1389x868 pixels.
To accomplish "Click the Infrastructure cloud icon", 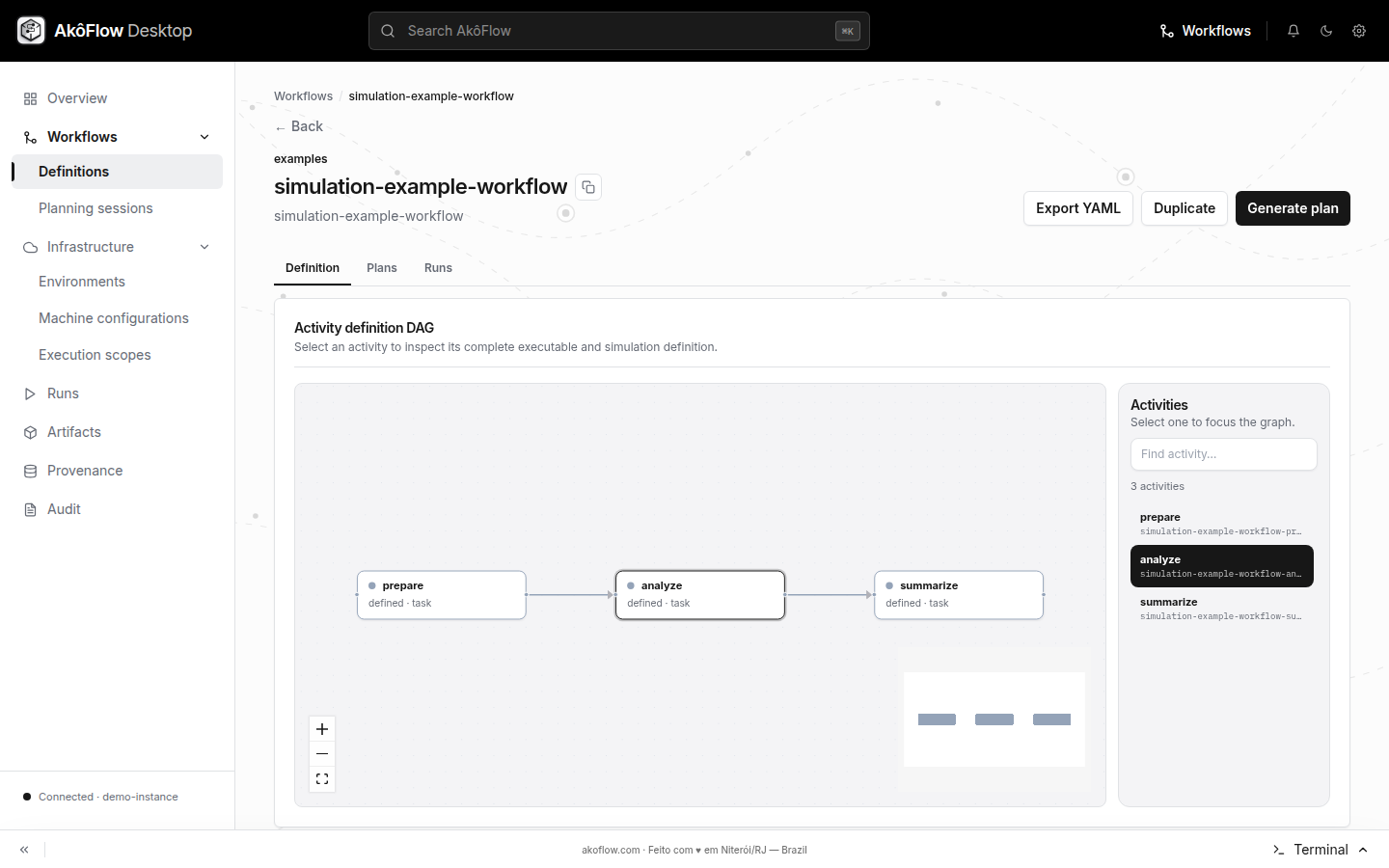I will click(30, 247).
